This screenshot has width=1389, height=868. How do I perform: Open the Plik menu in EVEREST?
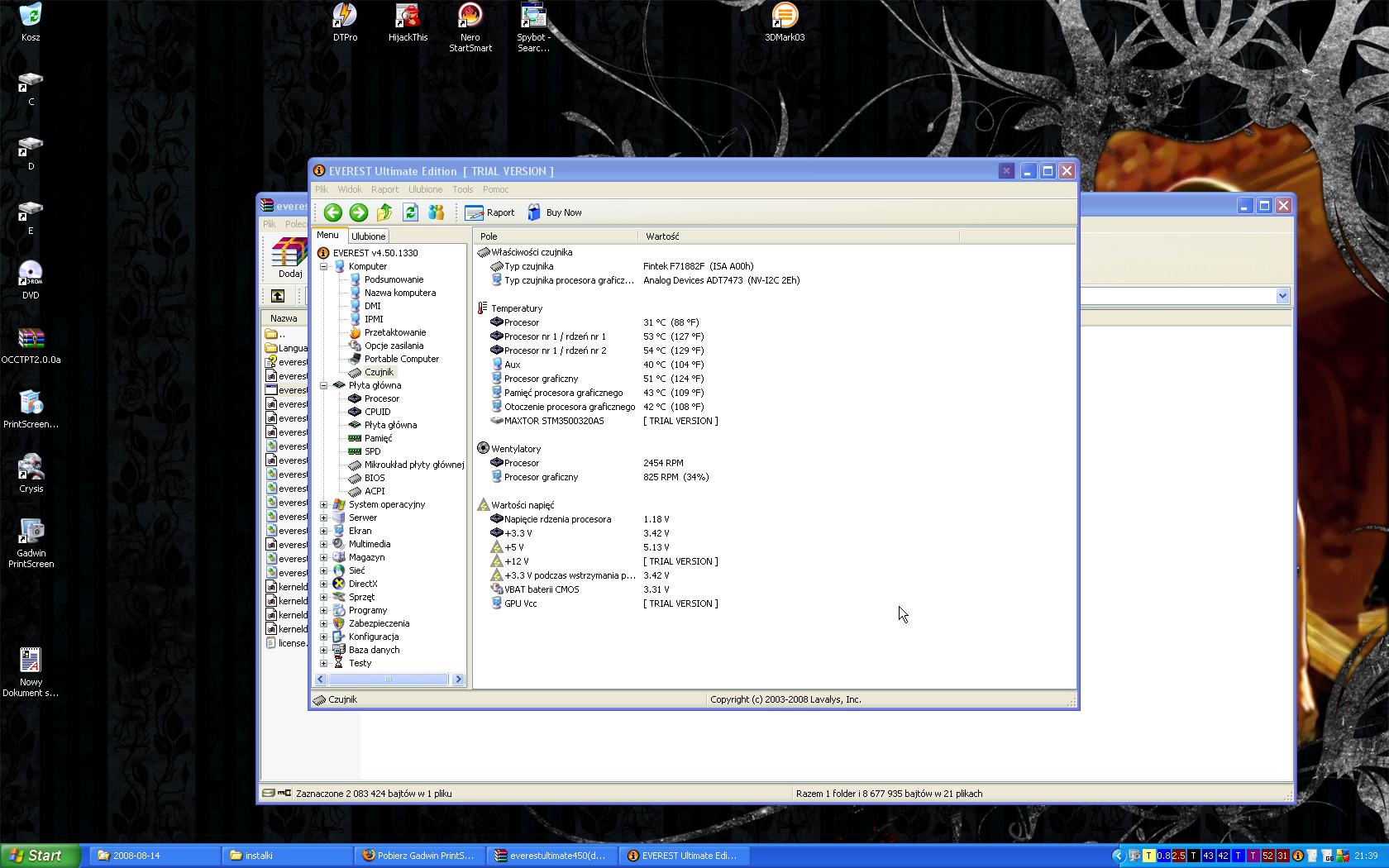[321, 189]
